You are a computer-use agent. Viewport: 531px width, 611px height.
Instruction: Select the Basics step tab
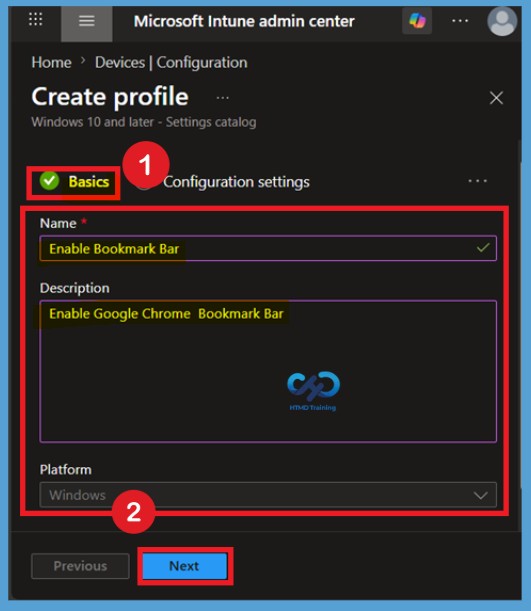74,182
